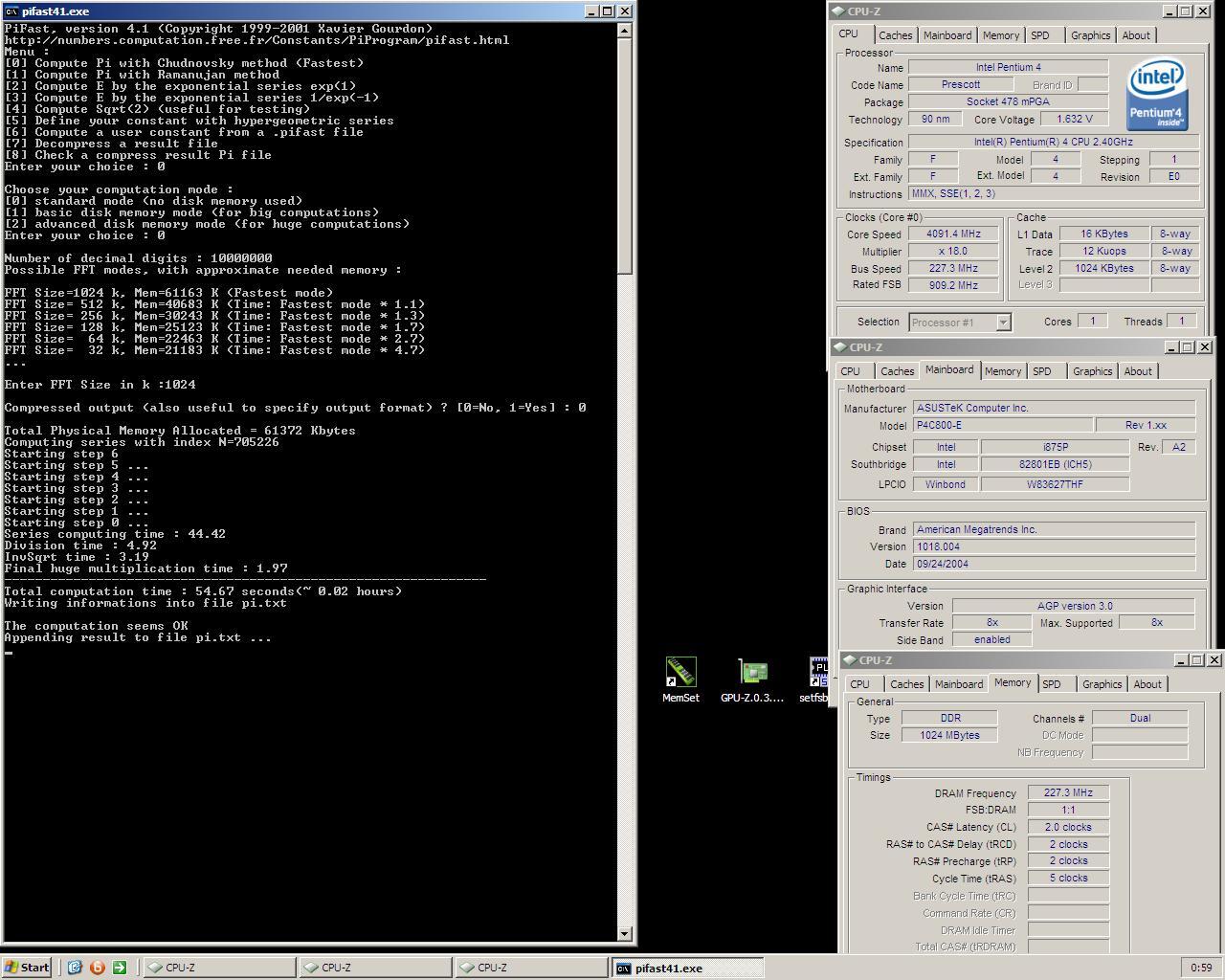Click the Rated FSB value 909.2 MHz
Screen dimensions: 1225x980
pos(953,285)
